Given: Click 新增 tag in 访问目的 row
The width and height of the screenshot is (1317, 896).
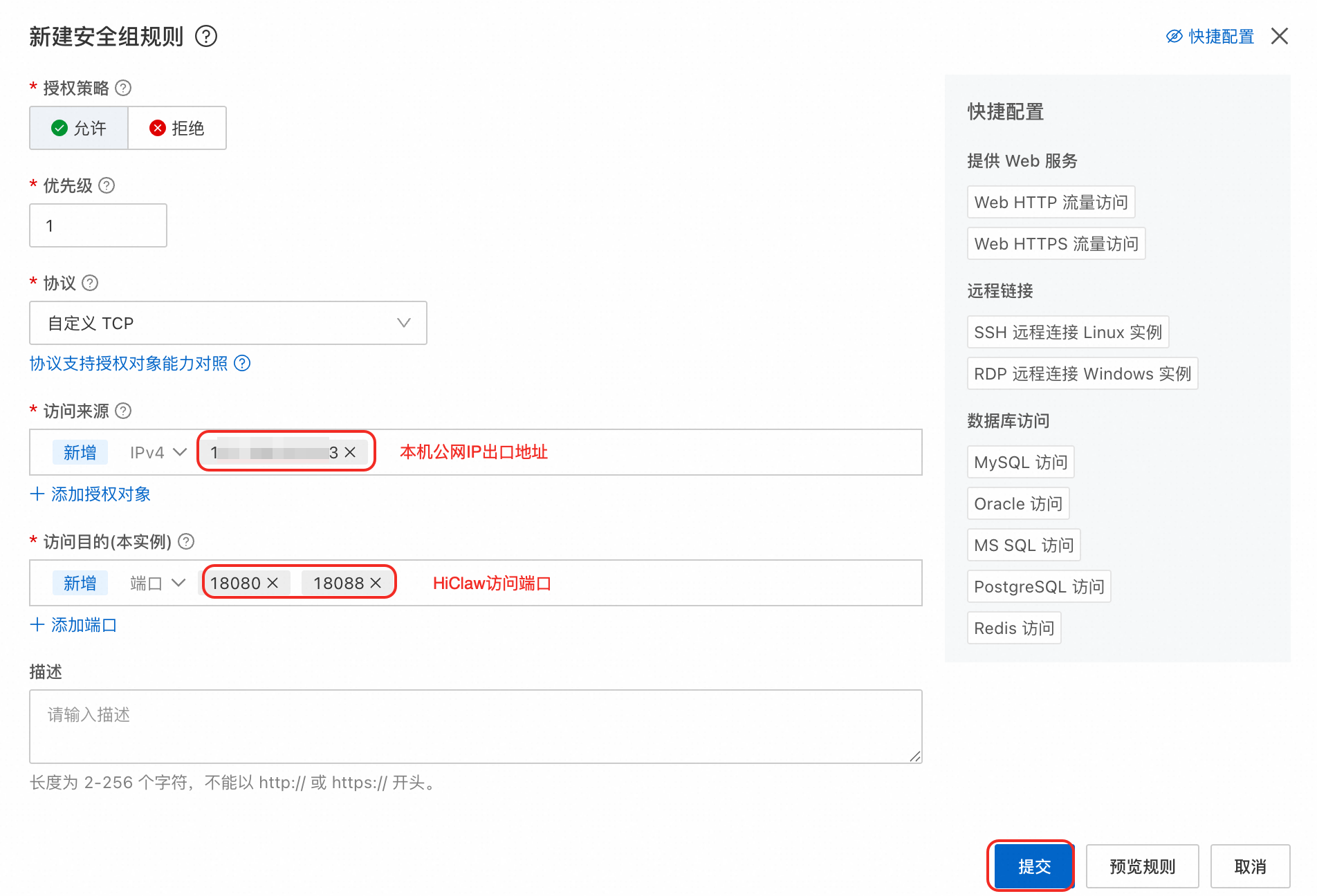Looking at the screenshot, I should (x=80, y=583).
